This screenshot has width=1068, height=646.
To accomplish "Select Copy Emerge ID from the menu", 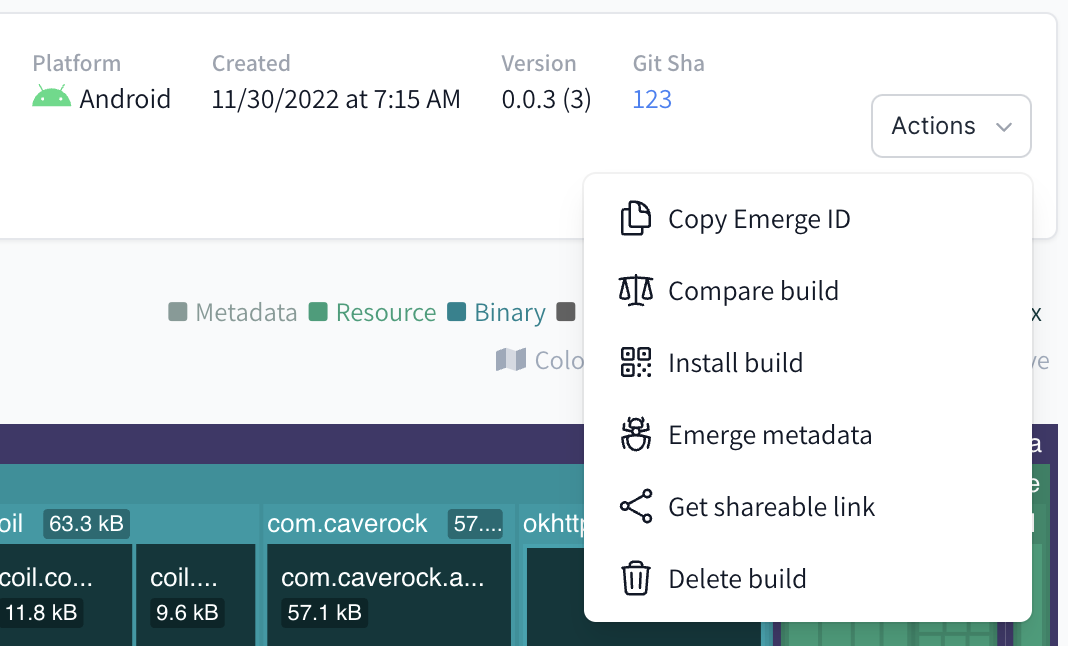I will point(758,218).
